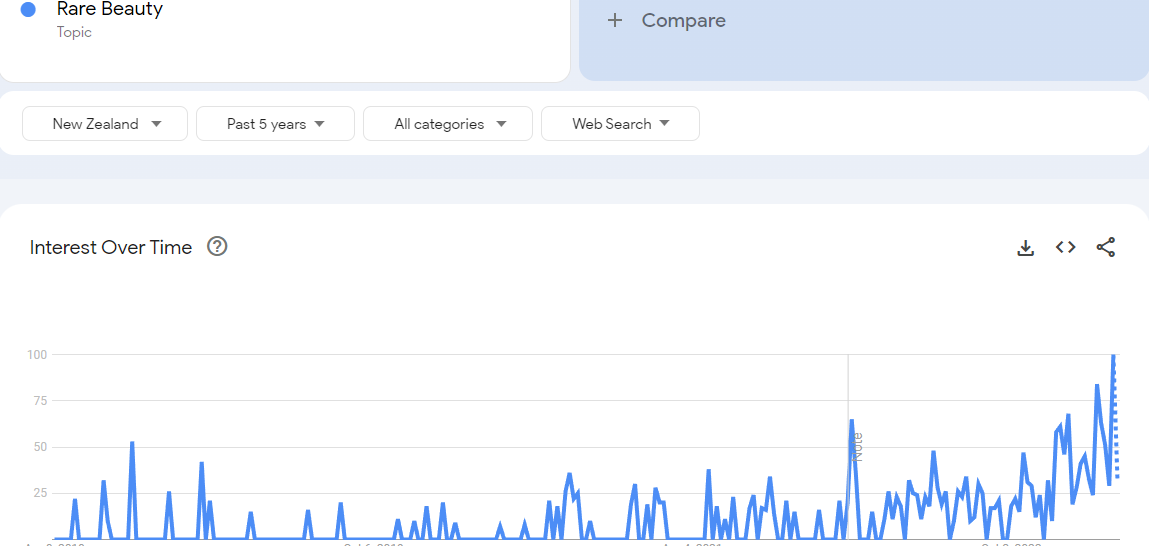The width and height of the screenshot is (1149, 546).
Task: Open the Web Search type dropdown
Action: (620, 124)
